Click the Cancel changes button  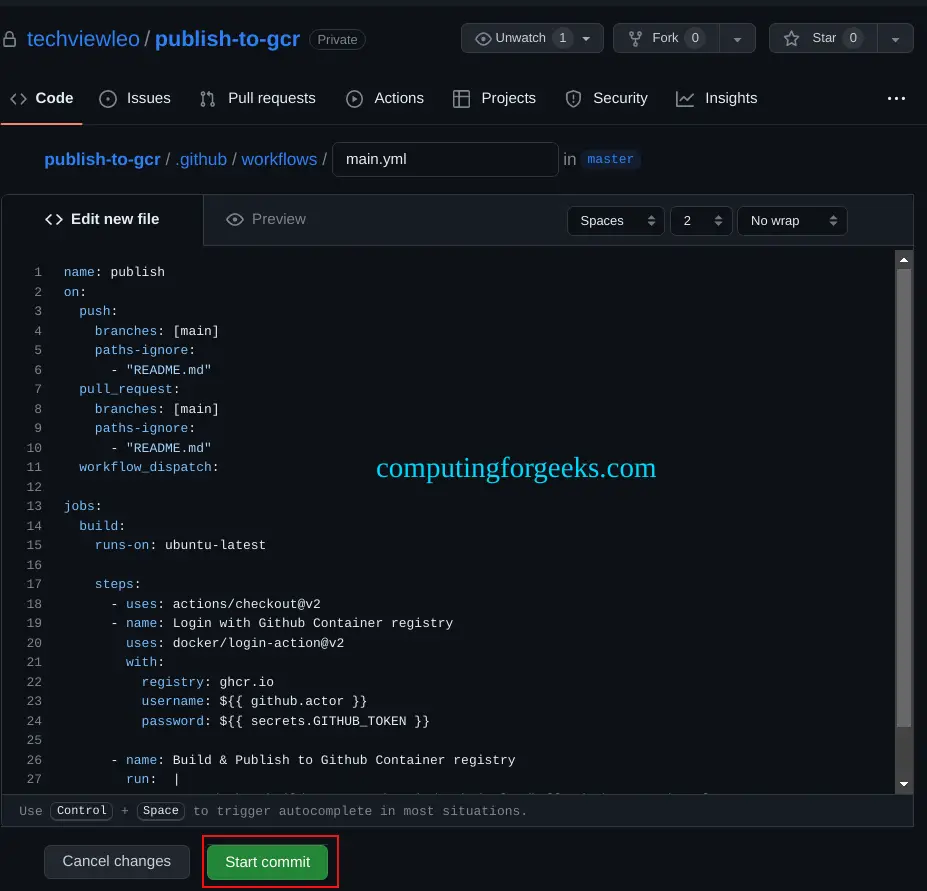click(116, 861)
